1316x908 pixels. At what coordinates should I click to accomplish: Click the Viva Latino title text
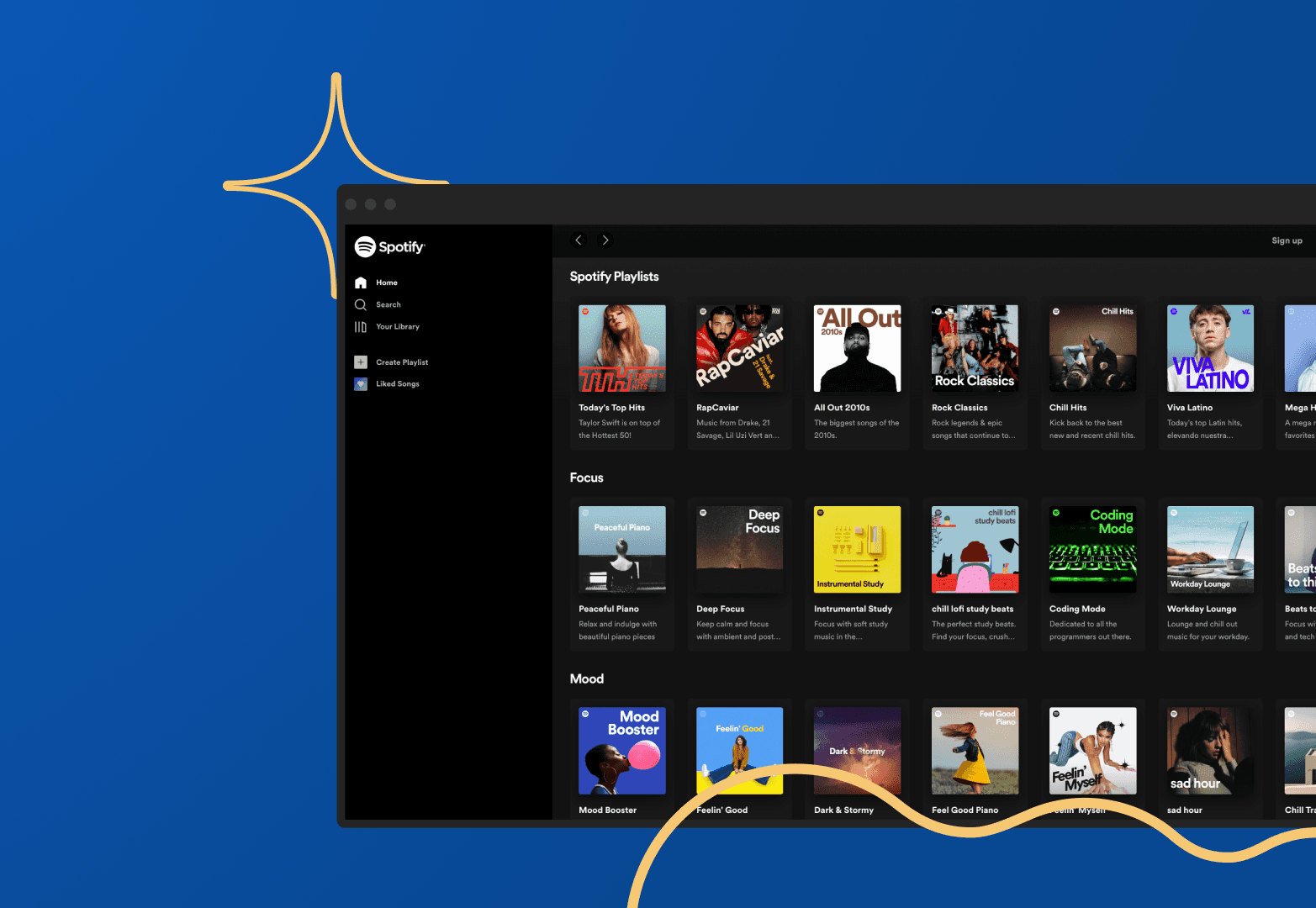[x=1190, y=408]
